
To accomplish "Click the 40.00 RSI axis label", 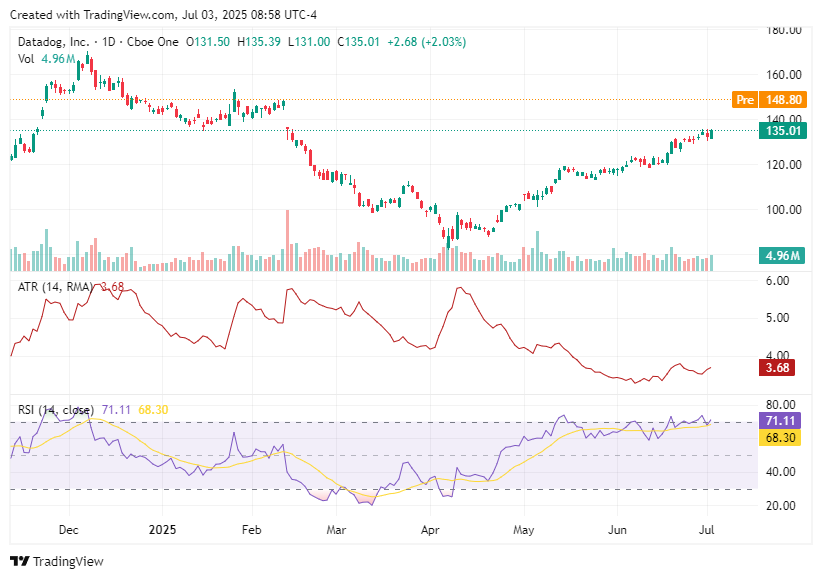I will pos(781,471).
